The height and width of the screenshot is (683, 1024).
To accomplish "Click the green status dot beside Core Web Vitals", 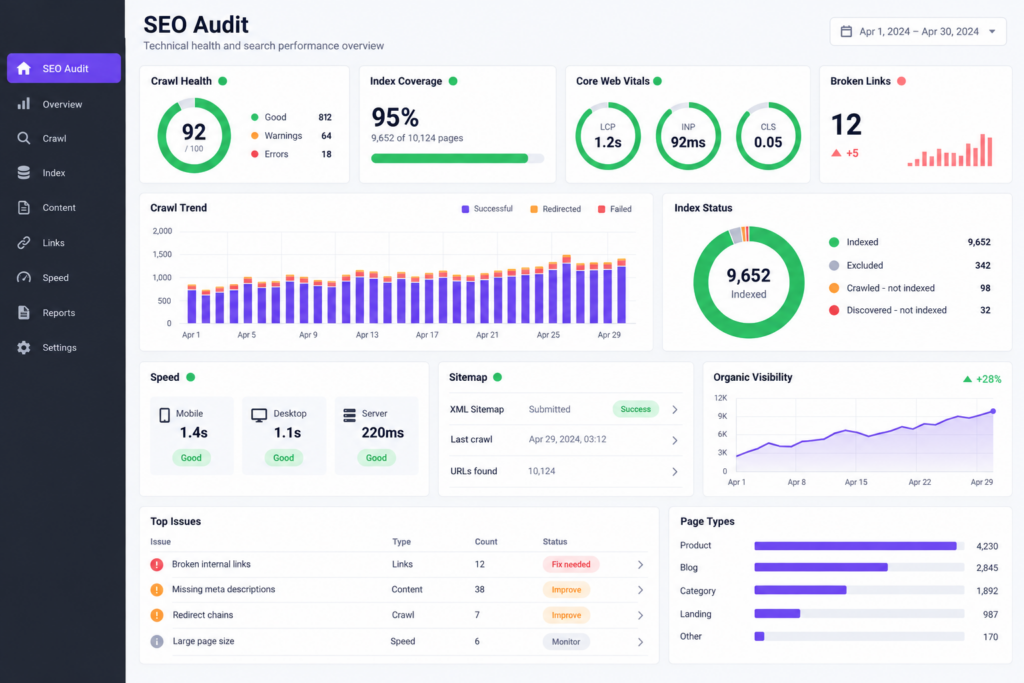I will pyautogui.click(x=658, y=81).
